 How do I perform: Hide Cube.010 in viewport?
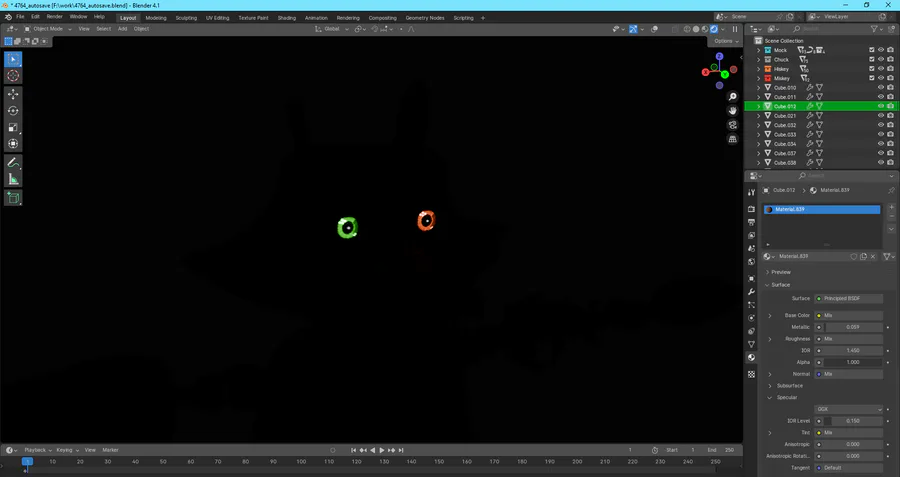(x=881, y=87)
